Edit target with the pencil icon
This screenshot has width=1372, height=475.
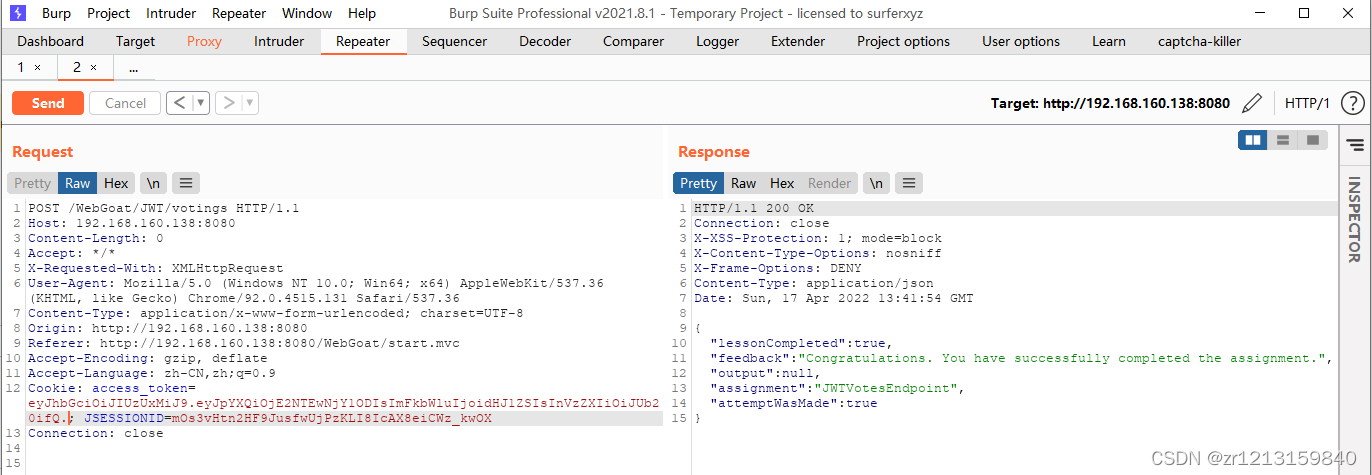pos(1251,103)
